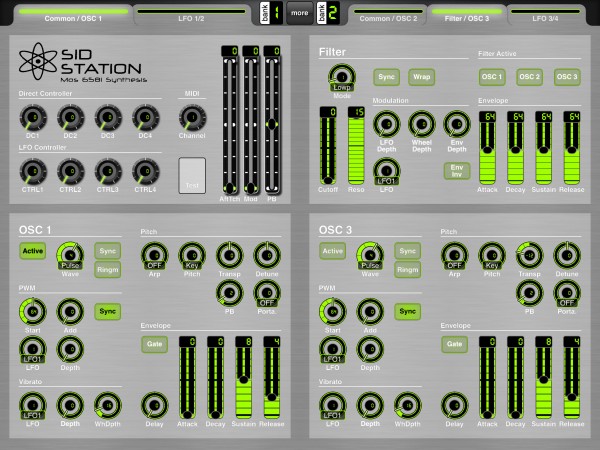Viewport: 600px width, 450px height.
Task: Click the Filter Wheel Depth knob
Action: click(x=422, y=124)
